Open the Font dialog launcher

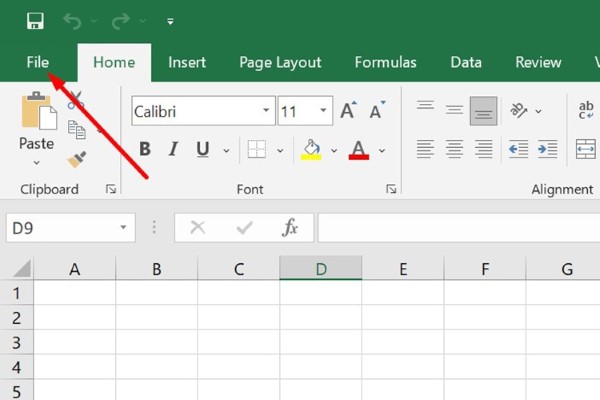391,189
